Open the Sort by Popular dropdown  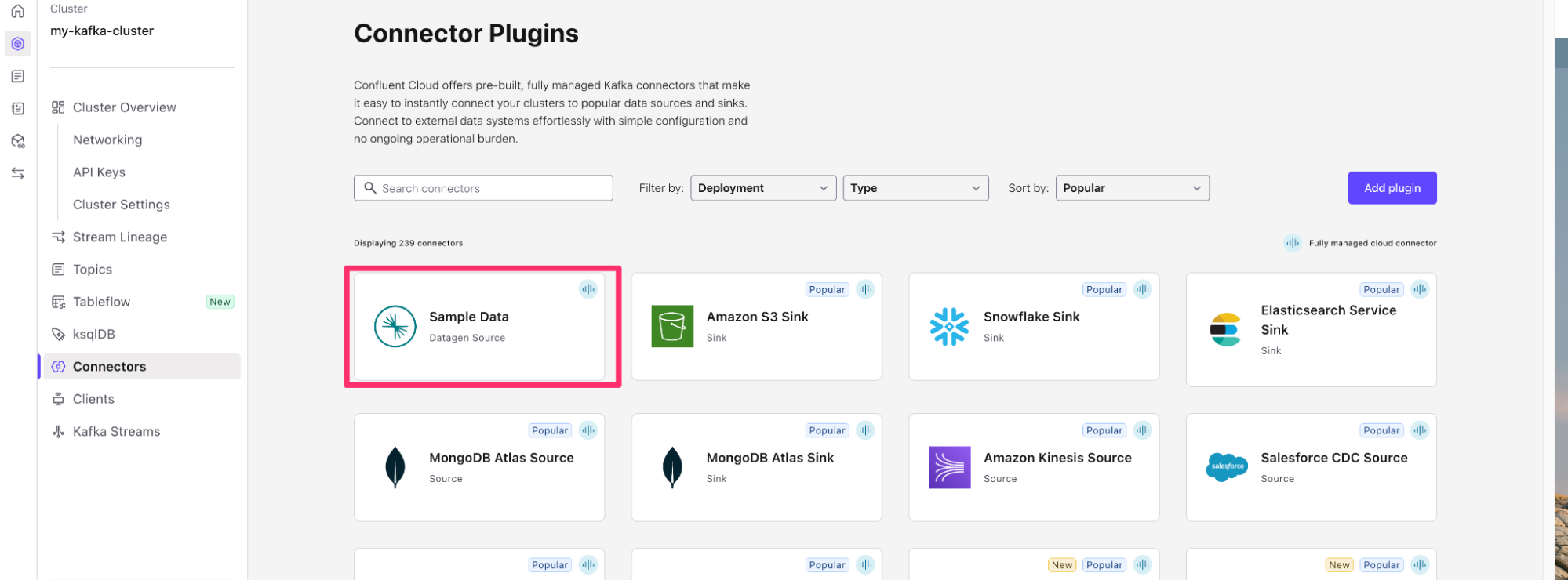click(x=1132, y=188)
